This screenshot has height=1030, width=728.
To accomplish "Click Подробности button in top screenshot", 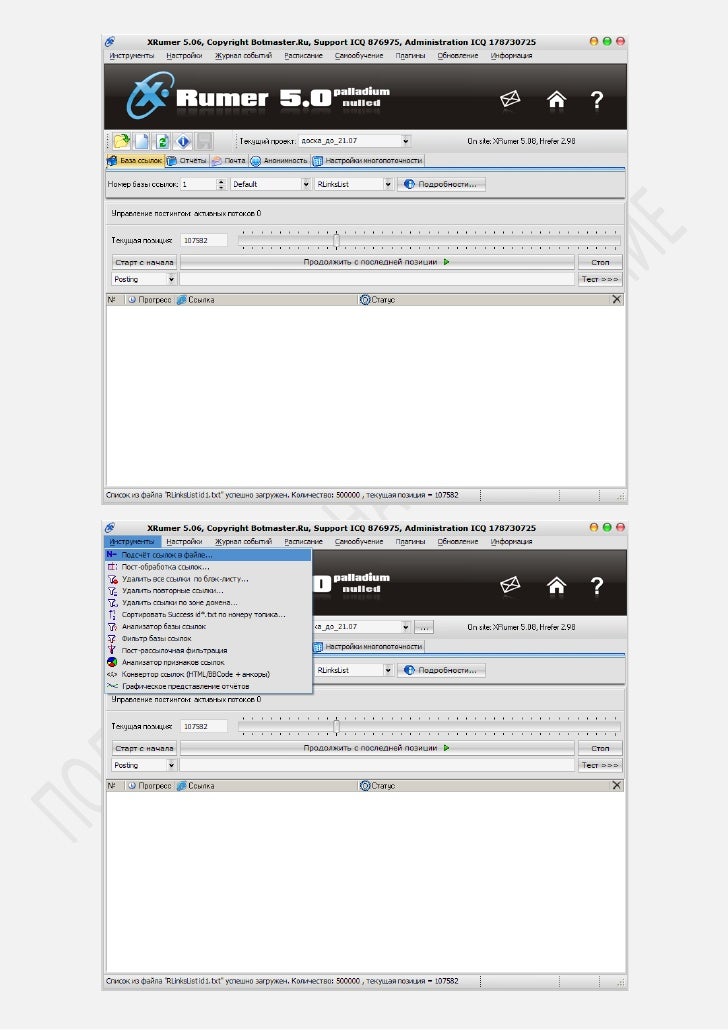I will point(441,185).
